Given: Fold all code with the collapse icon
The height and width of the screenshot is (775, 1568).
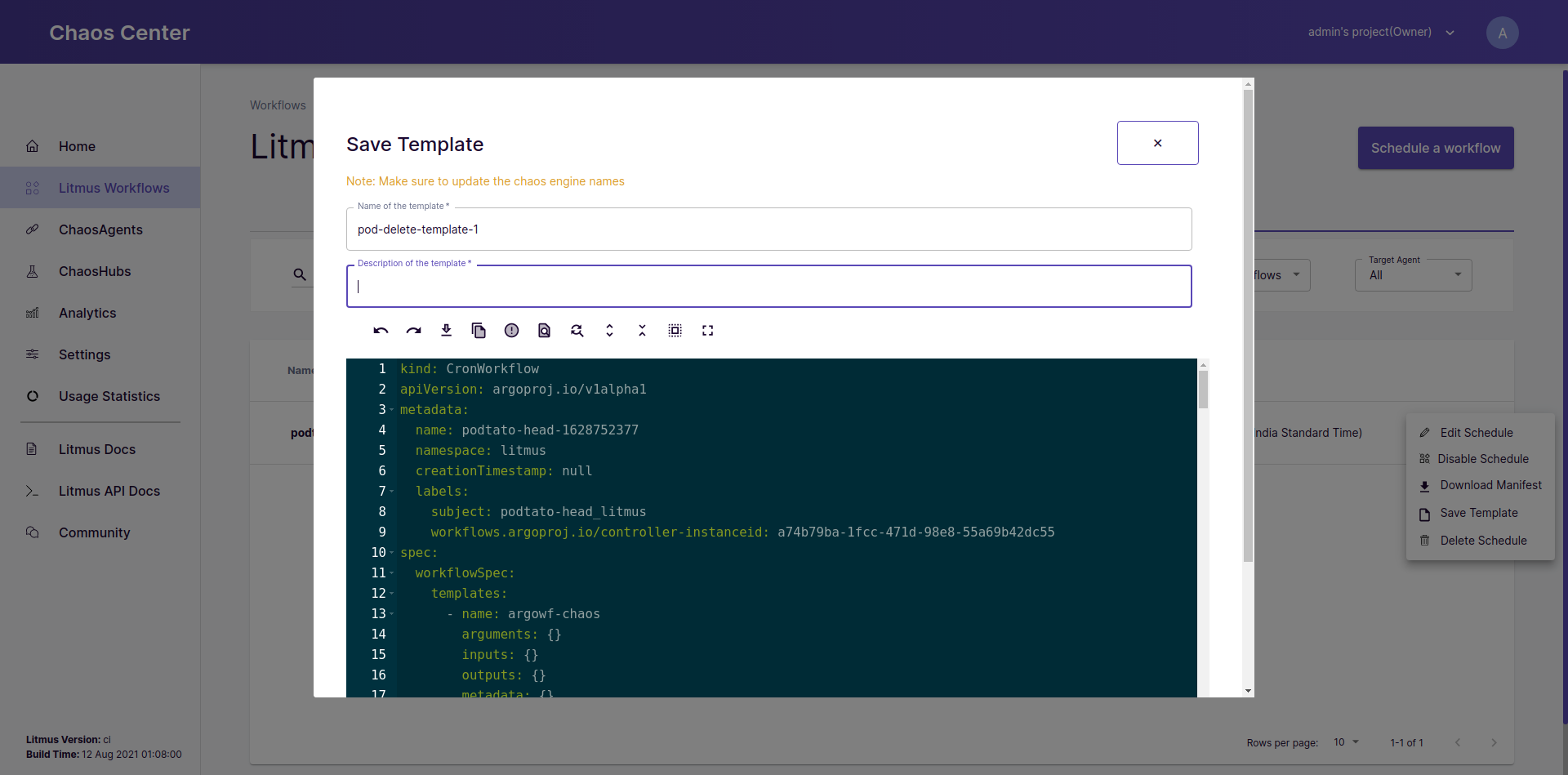Looking at the screenshot, I should [x=642, y=331].
